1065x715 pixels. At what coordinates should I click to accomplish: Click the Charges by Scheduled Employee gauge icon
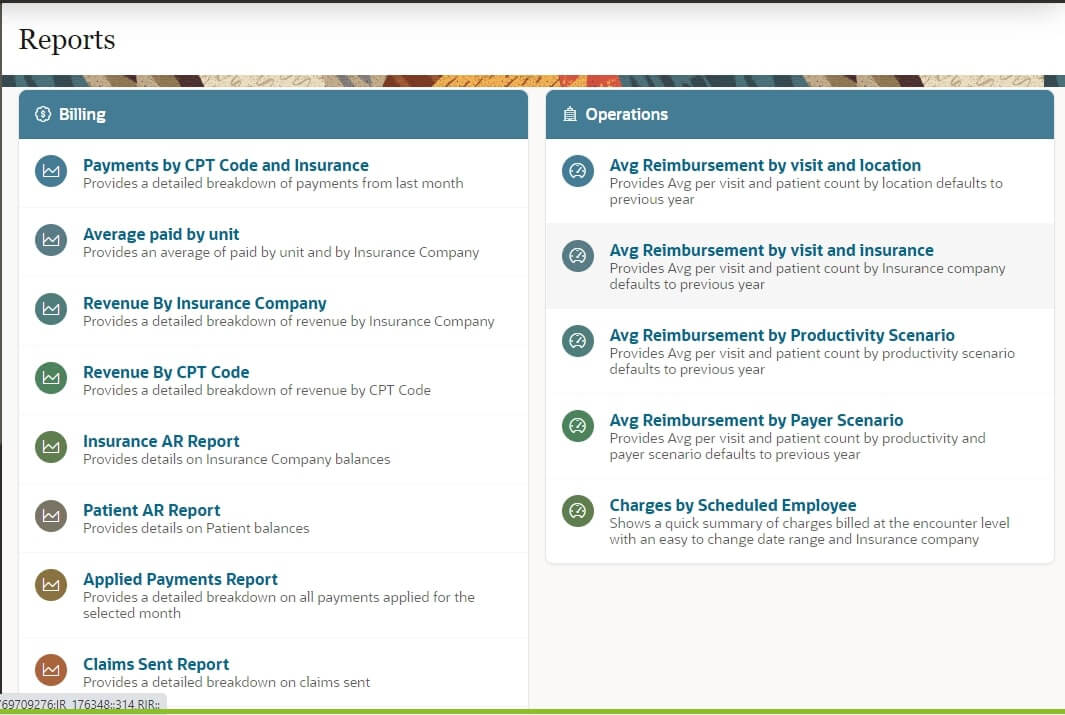[577, 511]
